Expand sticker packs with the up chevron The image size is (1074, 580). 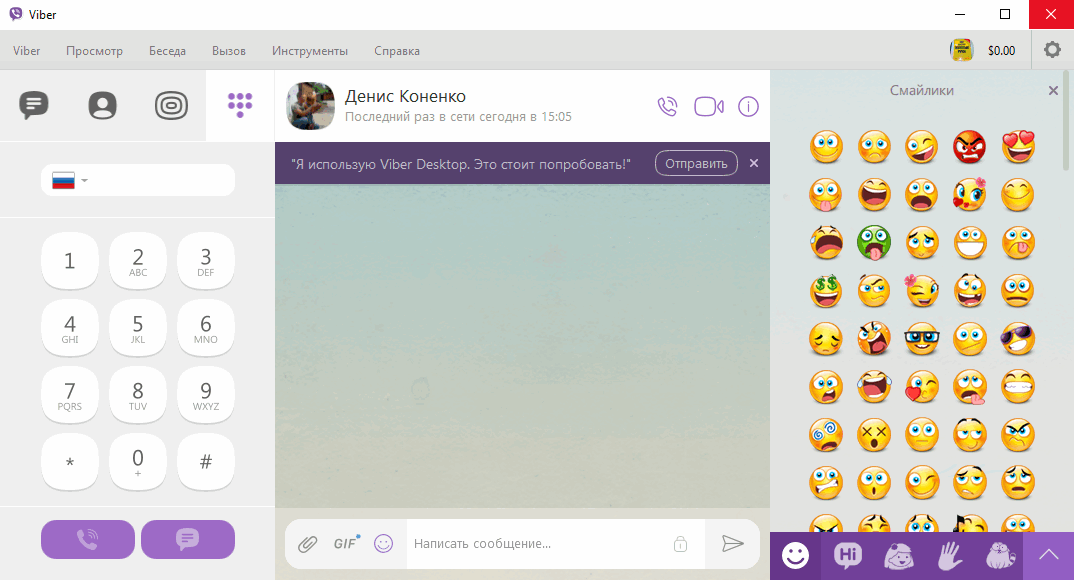click(1049, 555)
